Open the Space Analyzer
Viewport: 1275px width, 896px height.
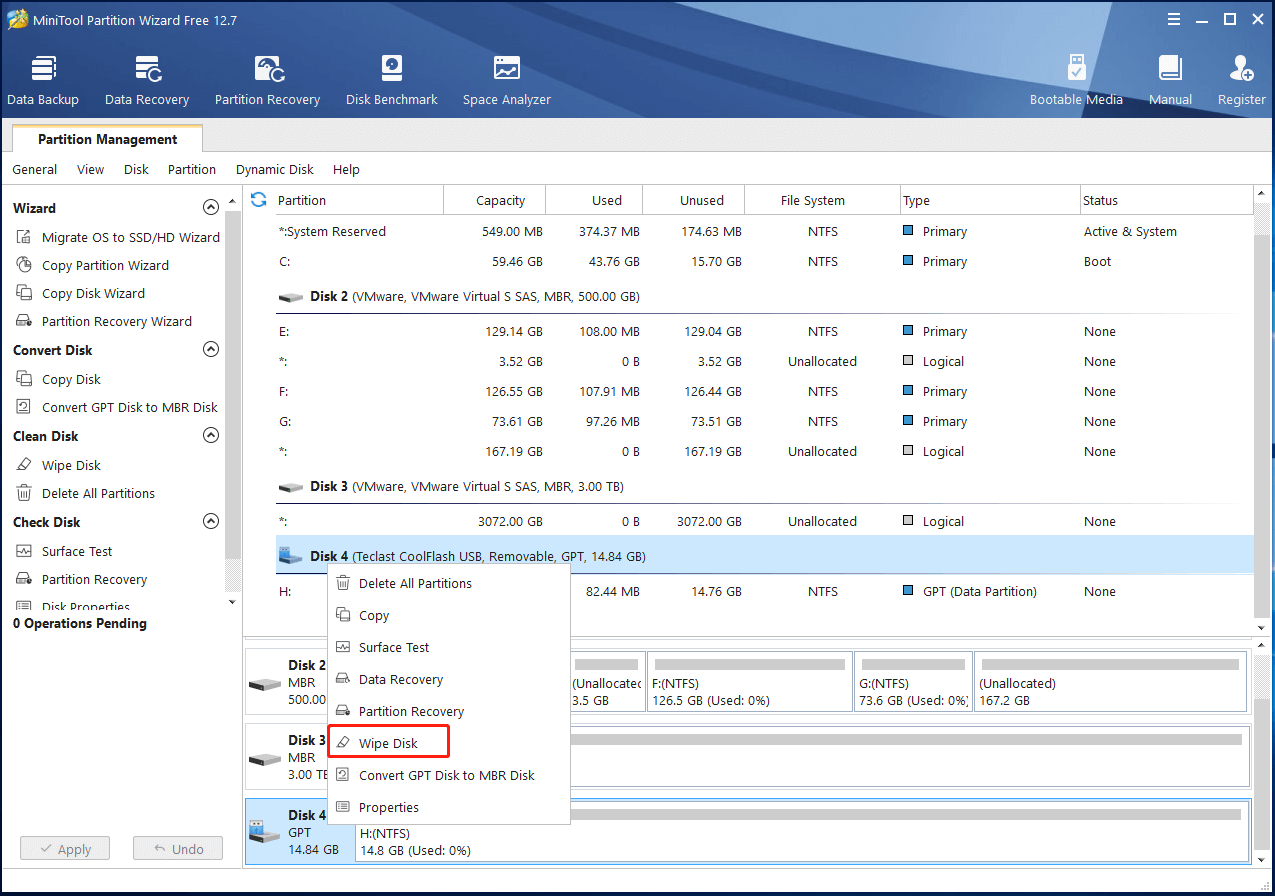point(507,80)
